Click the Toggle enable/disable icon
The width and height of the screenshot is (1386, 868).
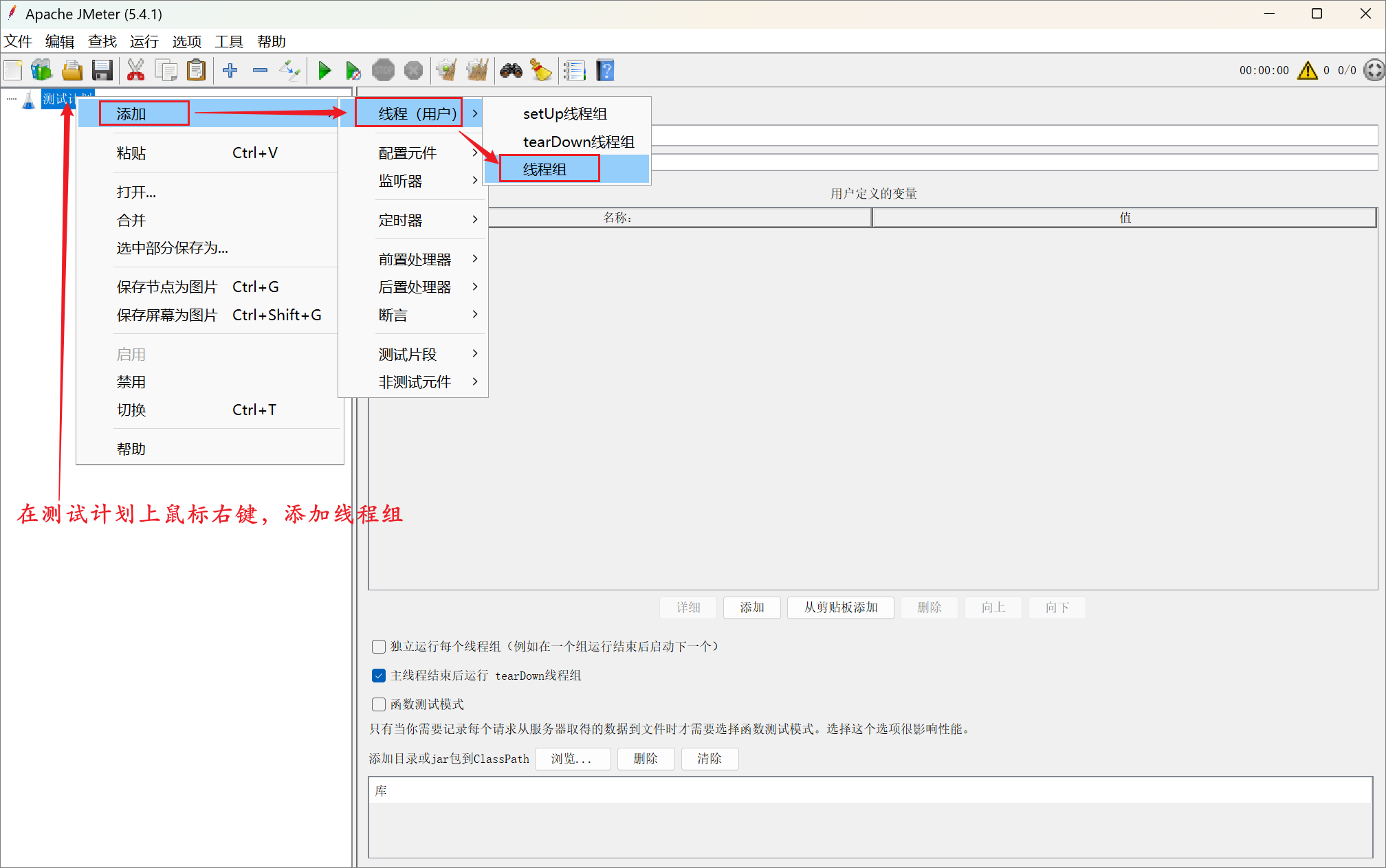coord(289,70)
